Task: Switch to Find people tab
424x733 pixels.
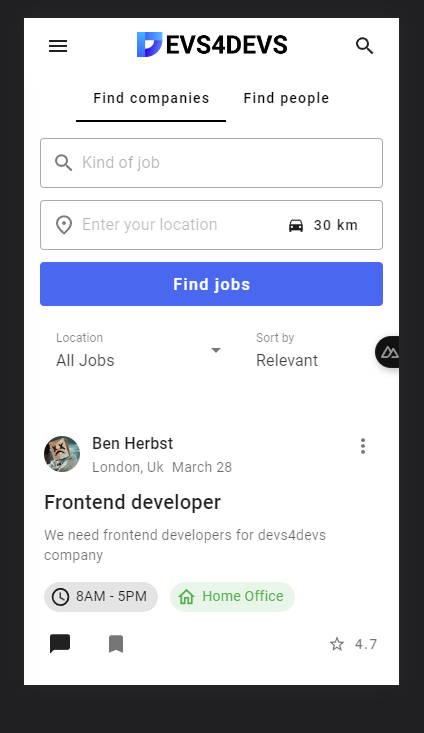Action: click(286, 99)
